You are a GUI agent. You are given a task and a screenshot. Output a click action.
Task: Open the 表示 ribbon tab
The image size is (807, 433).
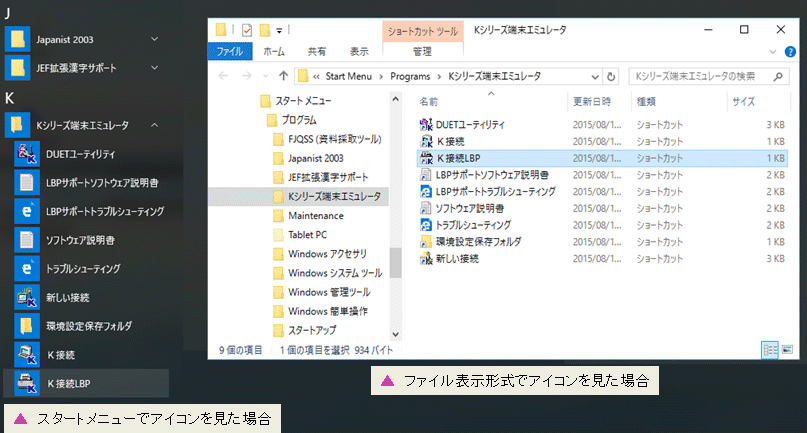(x=359, y=51)
